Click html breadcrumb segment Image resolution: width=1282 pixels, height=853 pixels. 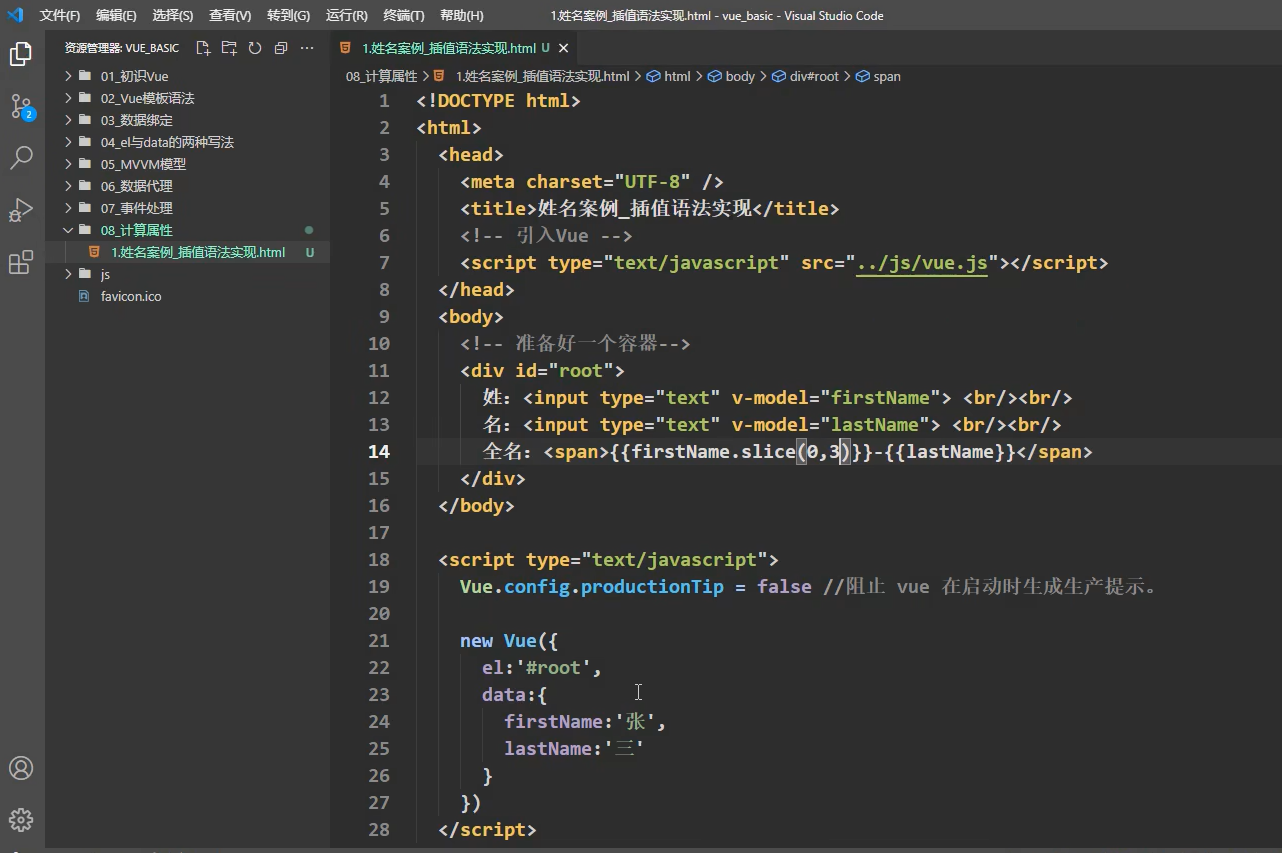677,76
